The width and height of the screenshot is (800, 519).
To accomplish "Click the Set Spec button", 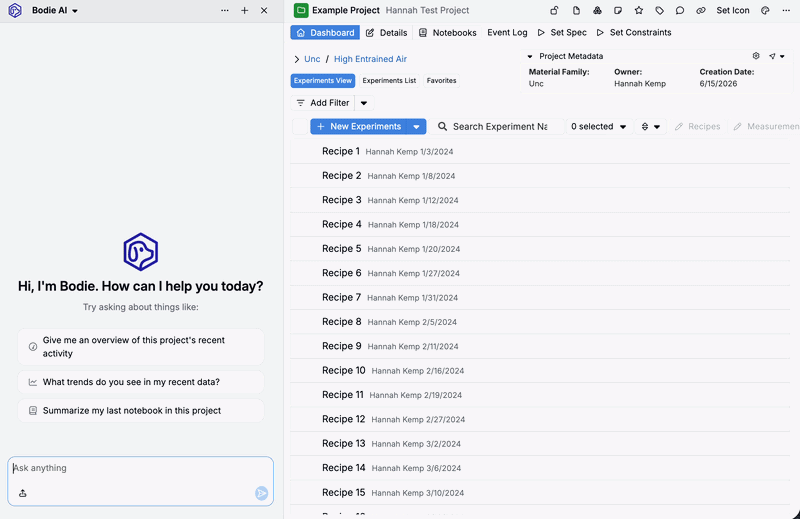I will click(562, 33).
